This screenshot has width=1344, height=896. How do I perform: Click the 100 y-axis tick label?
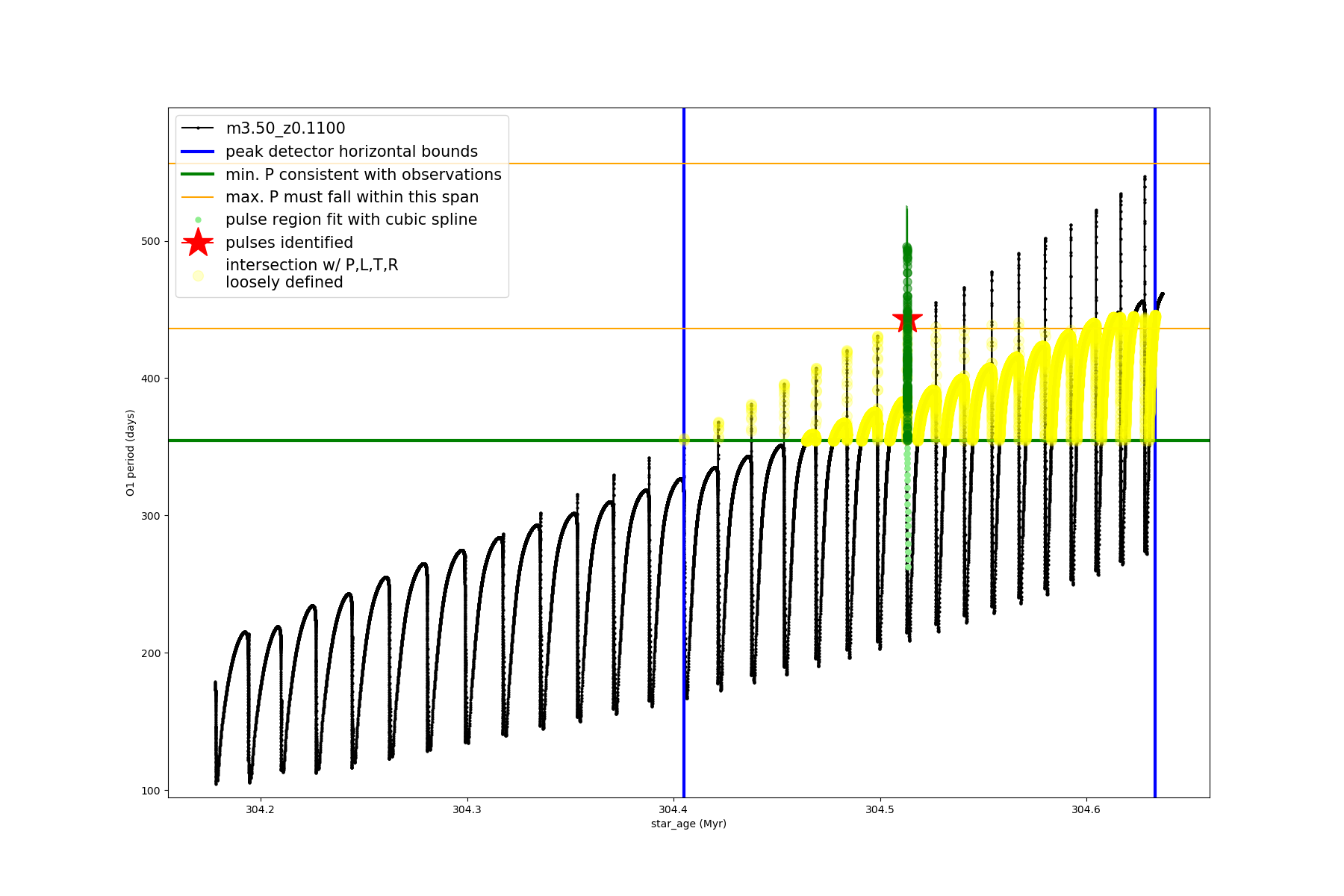[151, 791]
